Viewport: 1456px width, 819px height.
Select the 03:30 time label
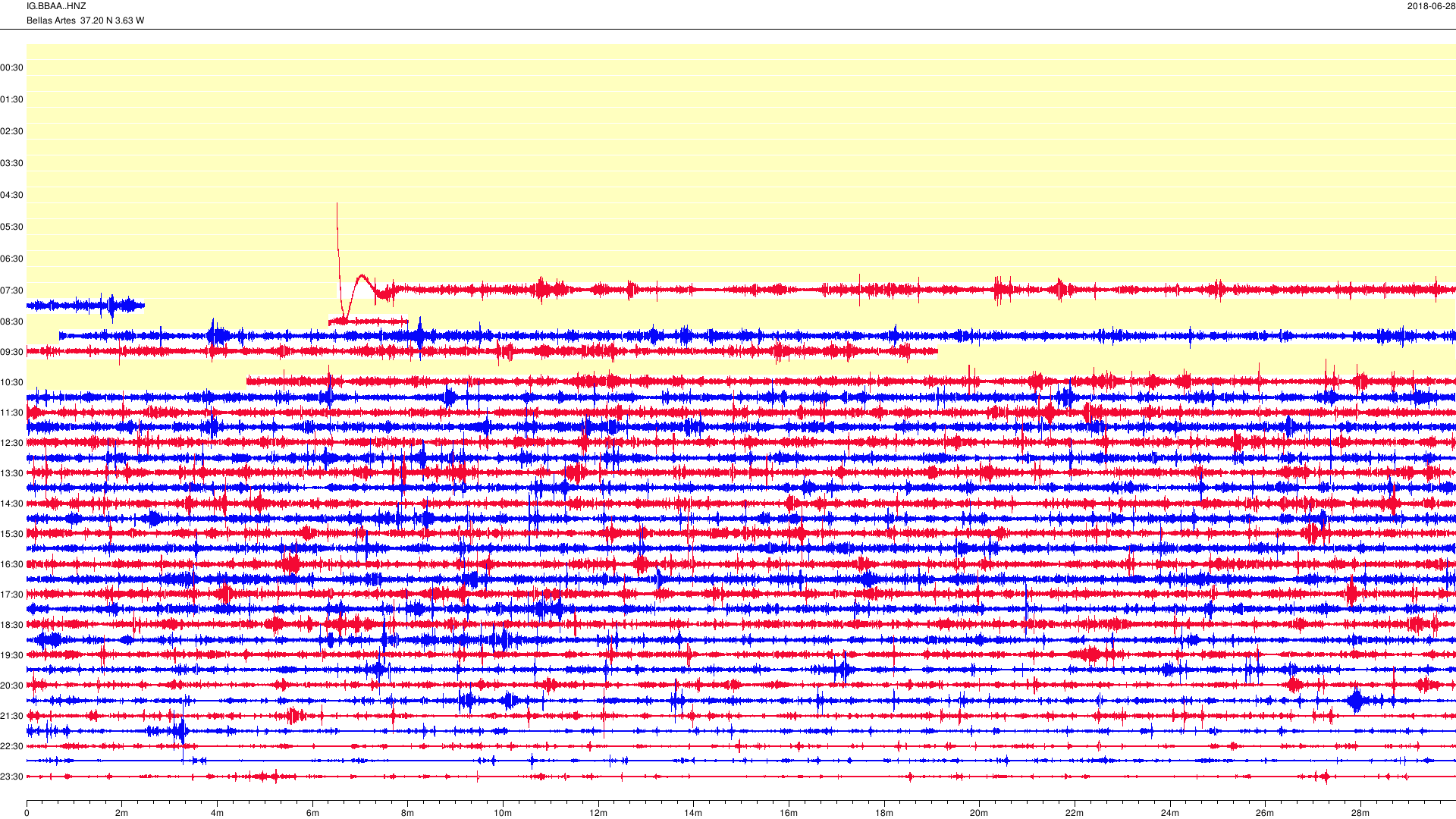pos(11,163)
